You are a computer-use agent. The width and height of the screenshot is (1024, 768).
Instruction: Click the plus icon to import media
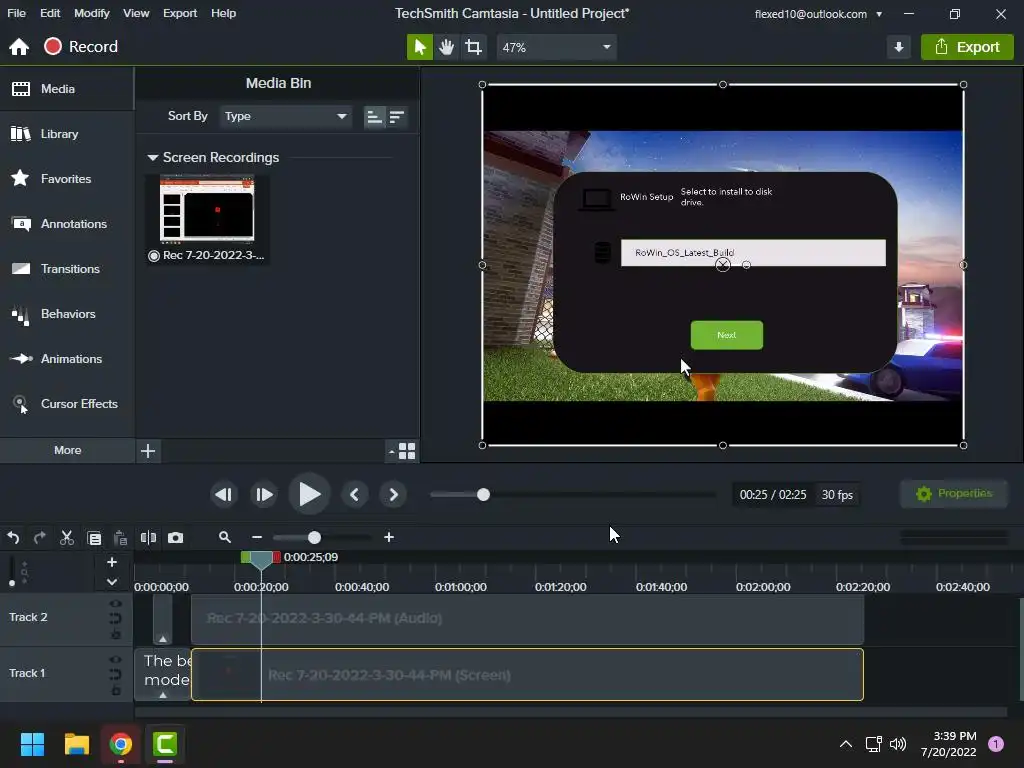click(148, 451)
